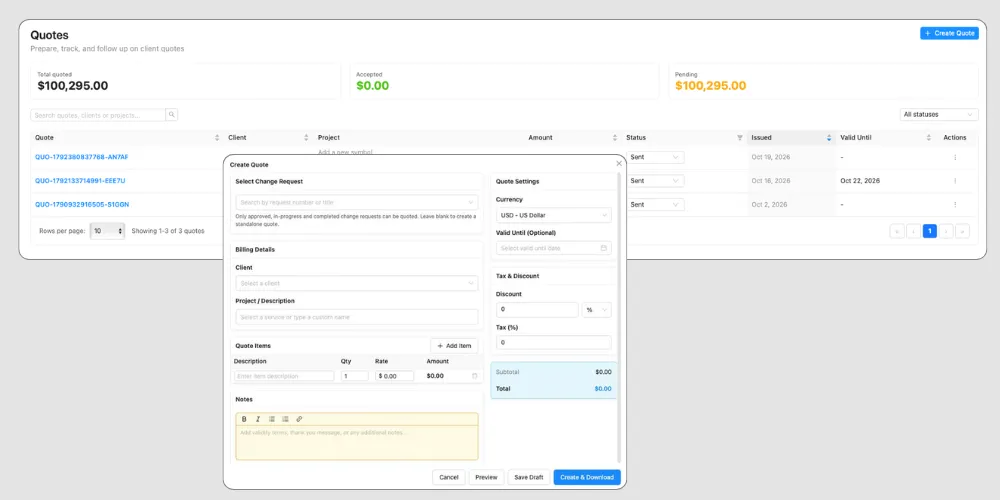Go to last page with double-right arrow

[963, 232]
